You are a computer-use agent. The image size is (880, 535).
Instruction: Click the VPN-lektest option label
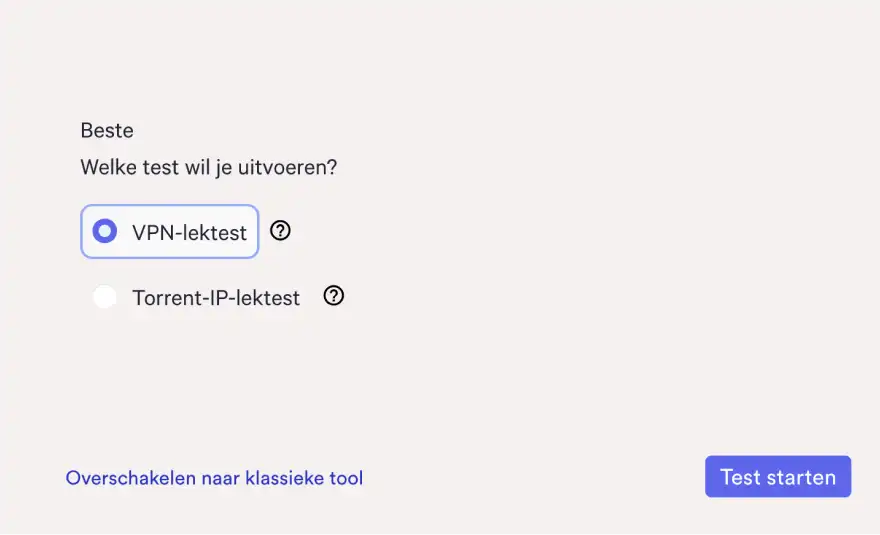189,233
